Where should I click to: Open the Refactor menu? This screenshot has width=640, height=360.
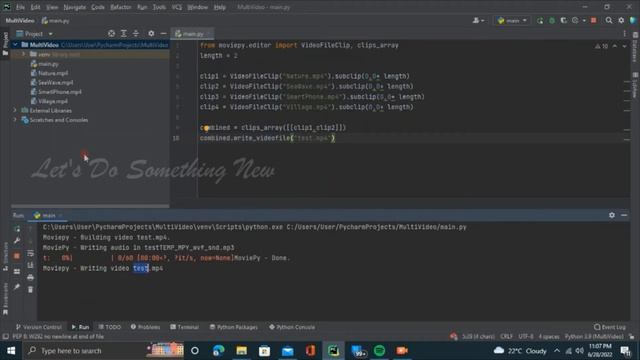tap(121, 7)
